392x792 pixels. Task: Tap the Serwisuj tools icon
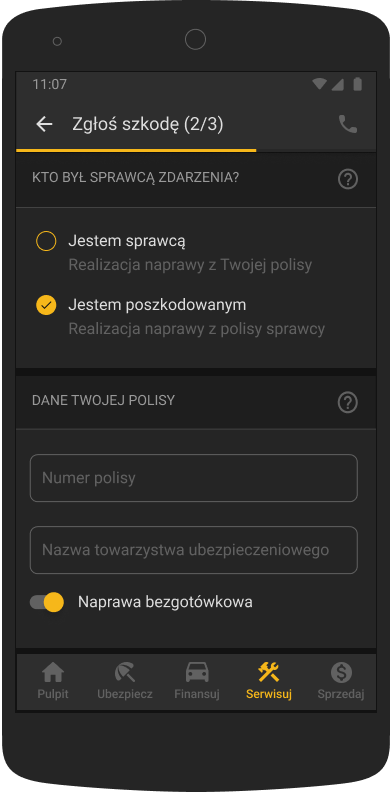coord(269,673)
